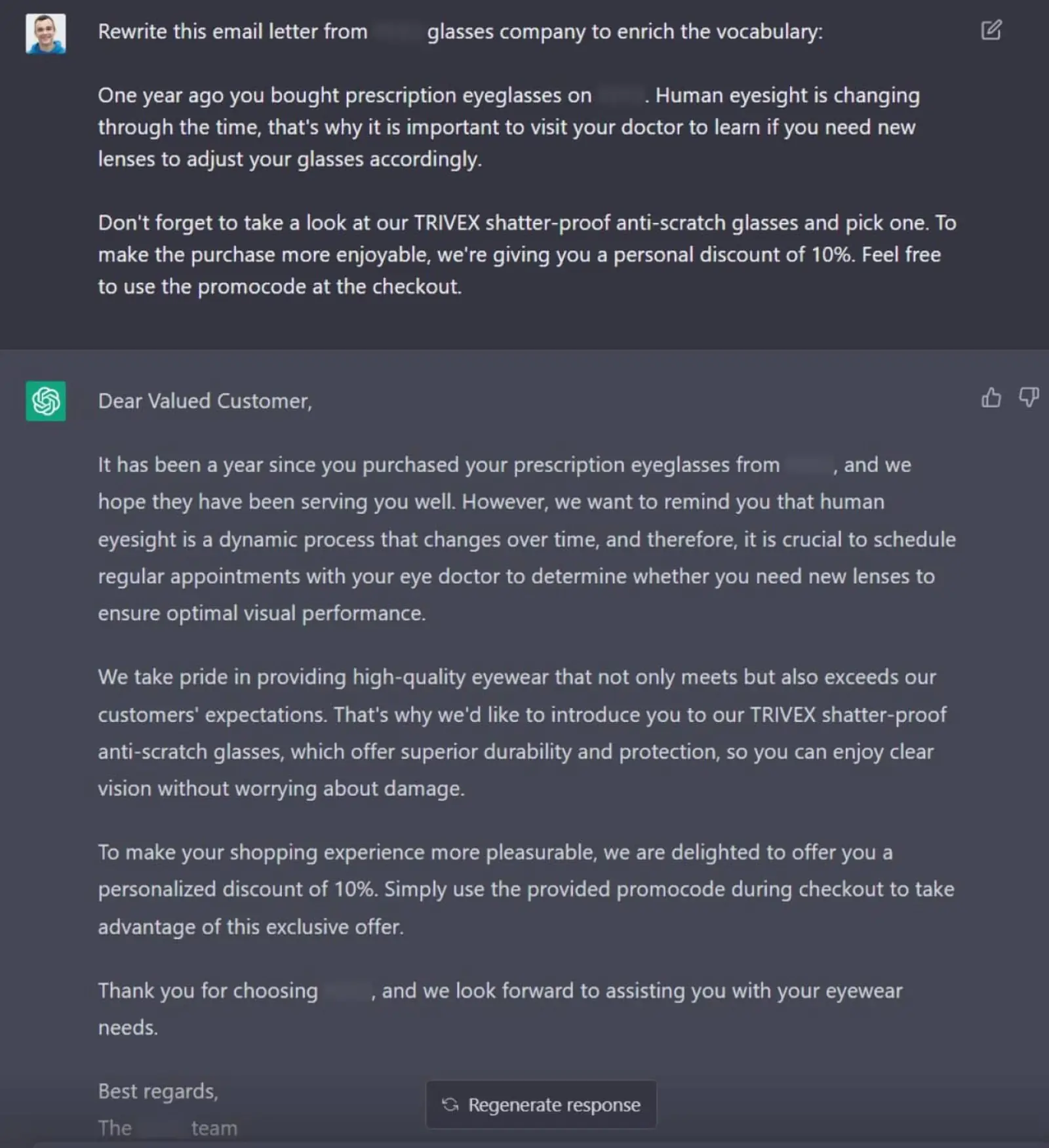
Task: Regenerate the response
Action: point(541,1105)
